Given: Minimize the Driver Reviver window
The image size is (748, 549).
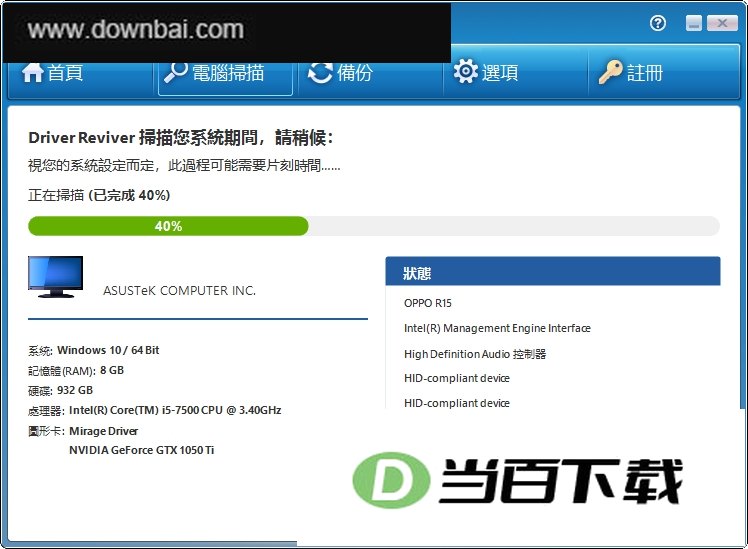Looking at the screenshot, I should coord(694,23).
